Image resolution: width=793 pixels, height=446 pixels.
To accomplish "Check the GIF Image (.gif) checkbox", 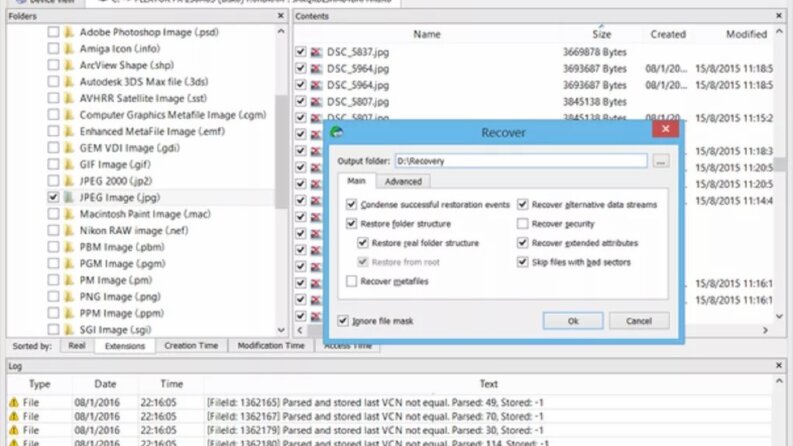I will [x=53, y=164].
